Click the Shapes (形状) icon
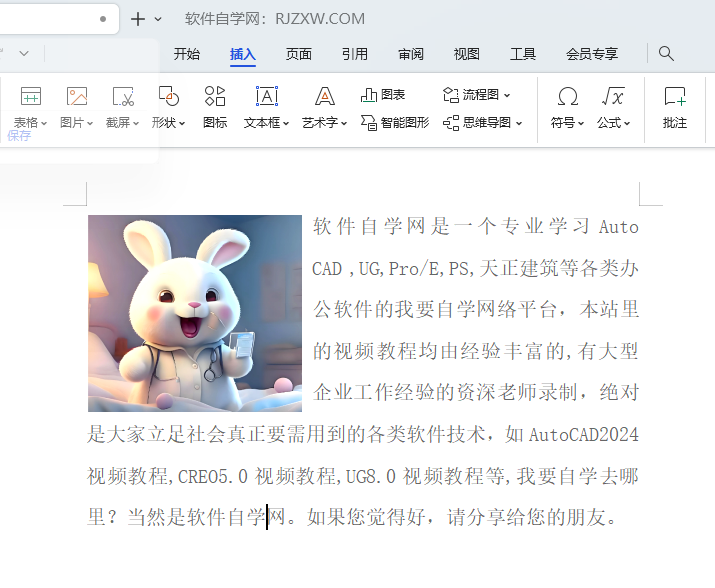The width and height of the screenshot is (715, 588). click(169, 96)
